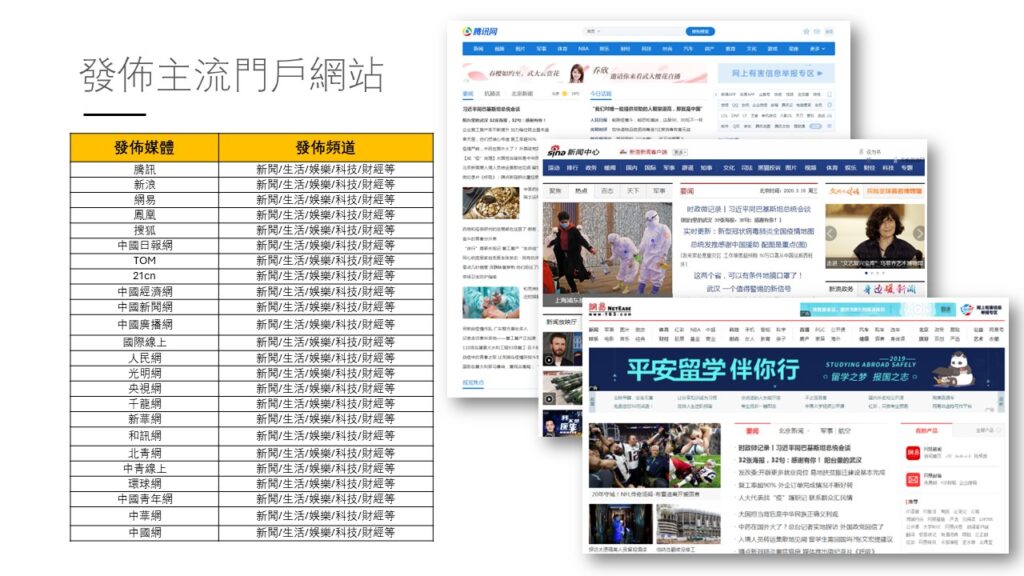The width and height of the screenshot is (1024, 576).
Task: Click the channel cell in the TOM row
Action: tap(325, 260)
